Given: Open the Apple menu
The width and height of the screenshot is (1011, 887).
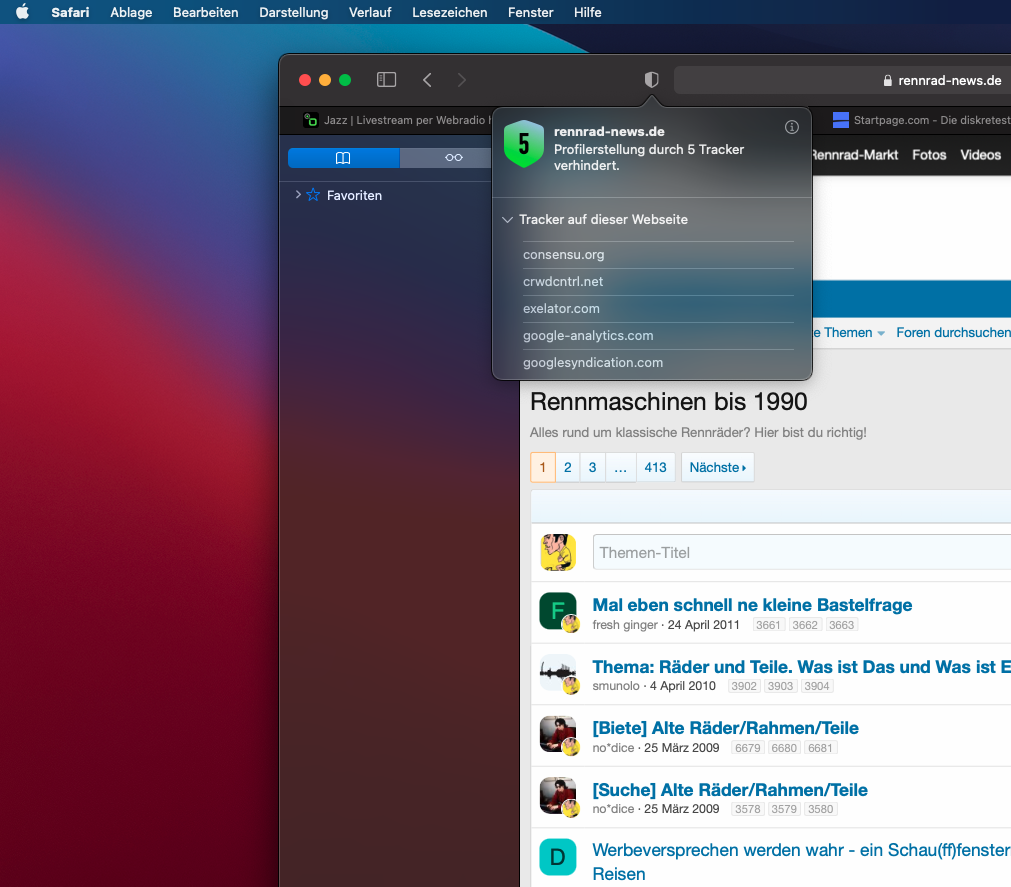Looking at the screenshot, I should [22, 12].
